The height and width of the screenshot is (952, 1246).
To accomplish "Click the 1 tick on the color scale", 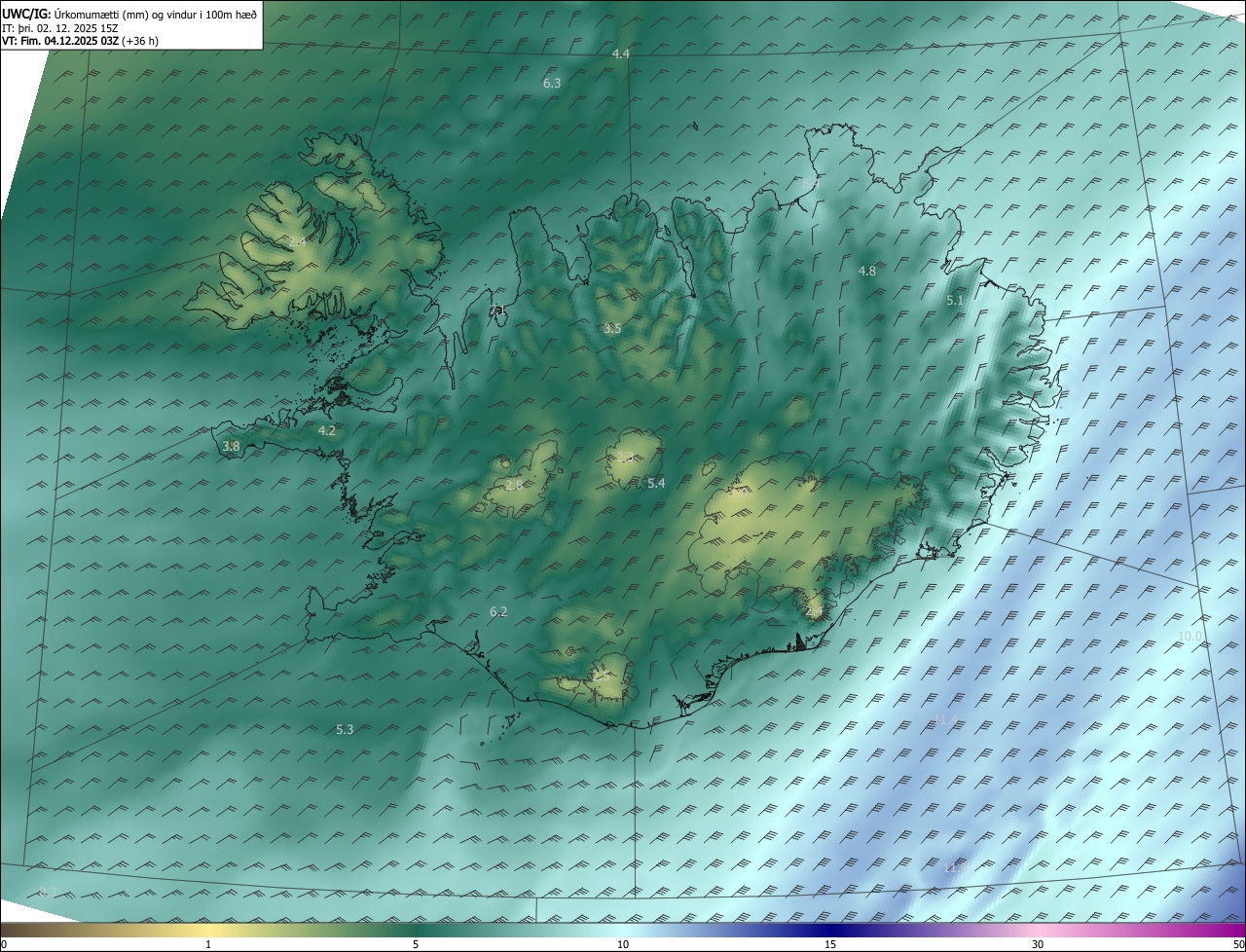I will tap(208, 944).
